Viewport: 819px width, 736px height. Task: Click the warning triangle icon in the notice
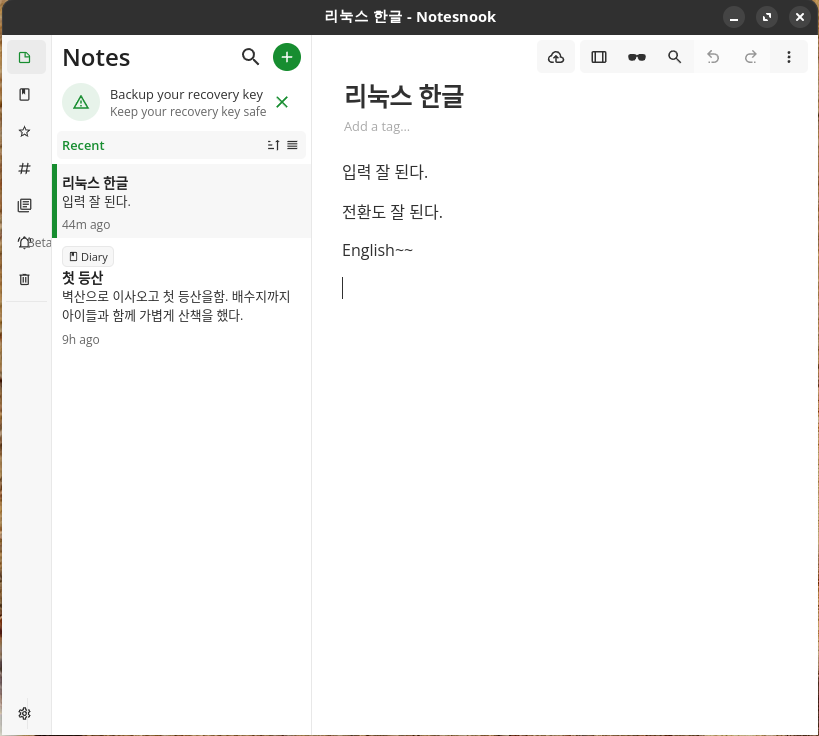pos(81,102)
